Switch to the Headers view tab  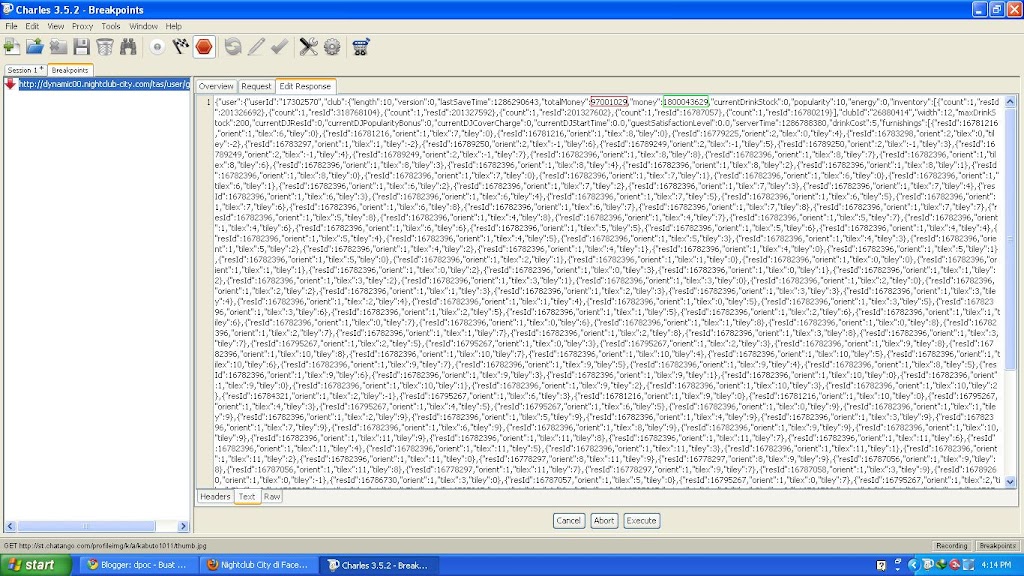tap(215, 496)
